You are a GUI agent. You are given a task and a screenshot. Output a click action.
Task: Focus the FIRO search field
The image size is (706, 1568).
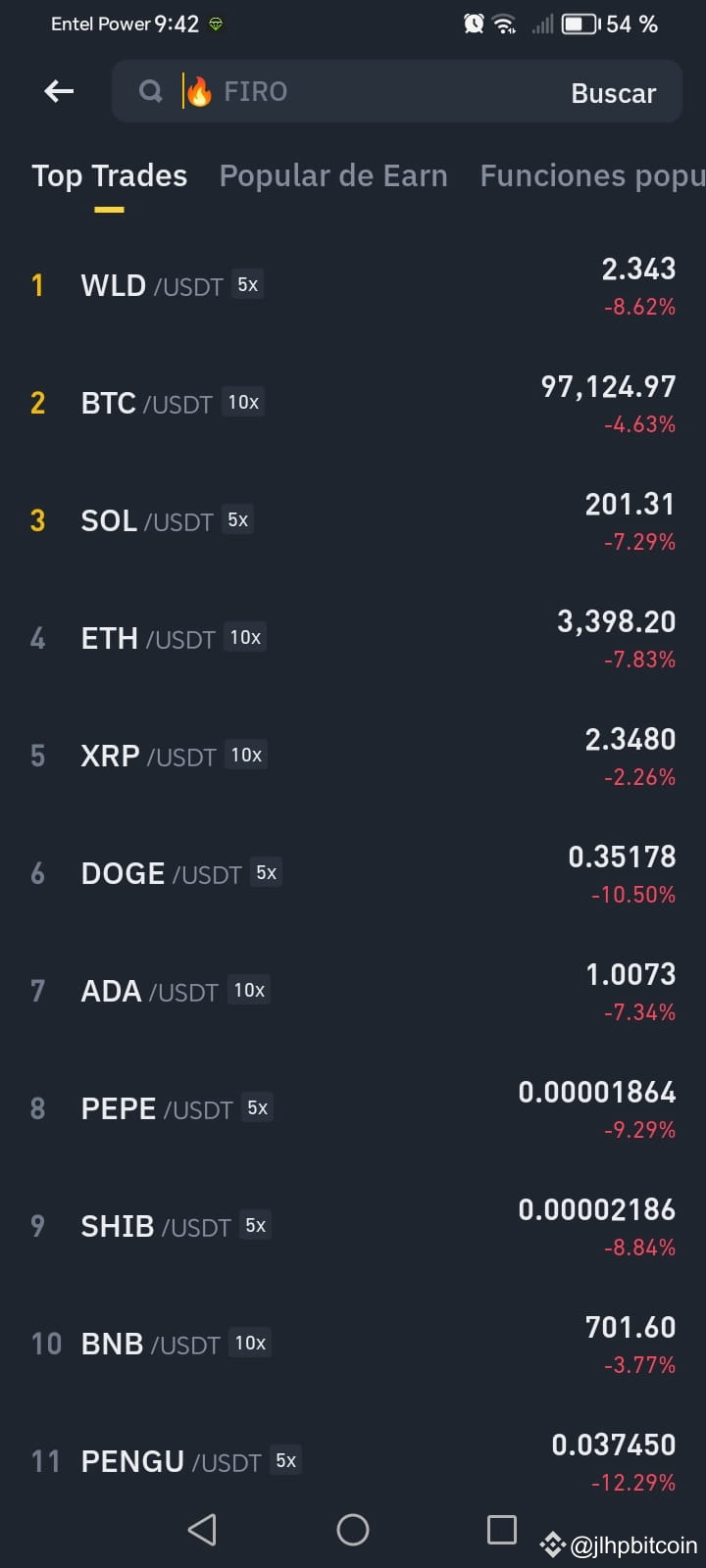click(x=396, y=91)
